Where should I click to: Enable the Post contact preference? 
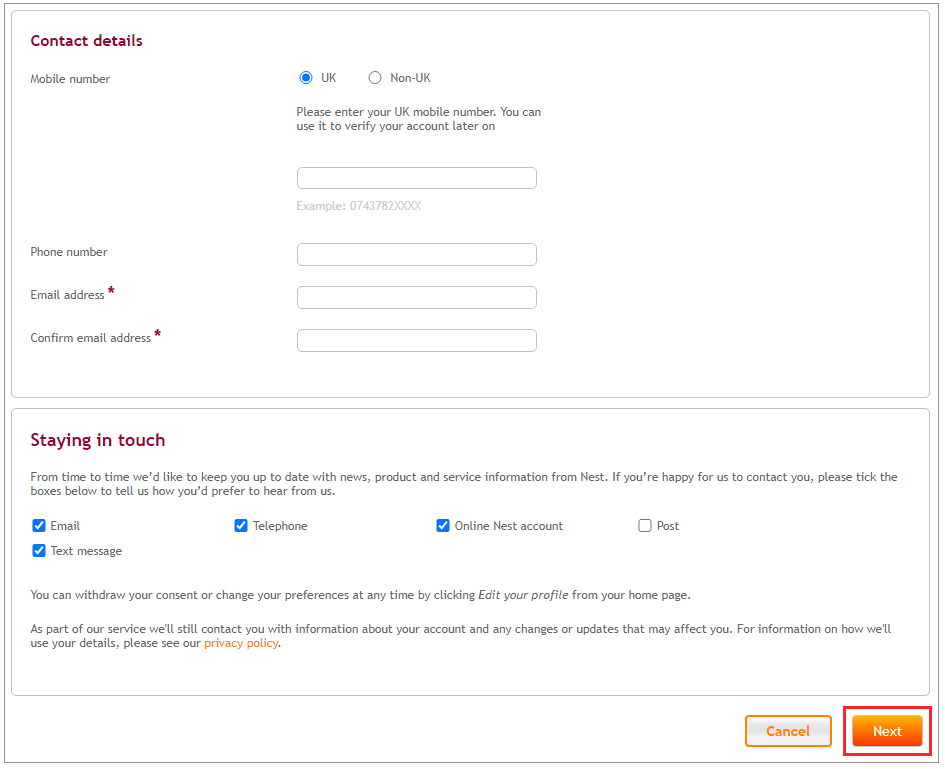(645, 525)
